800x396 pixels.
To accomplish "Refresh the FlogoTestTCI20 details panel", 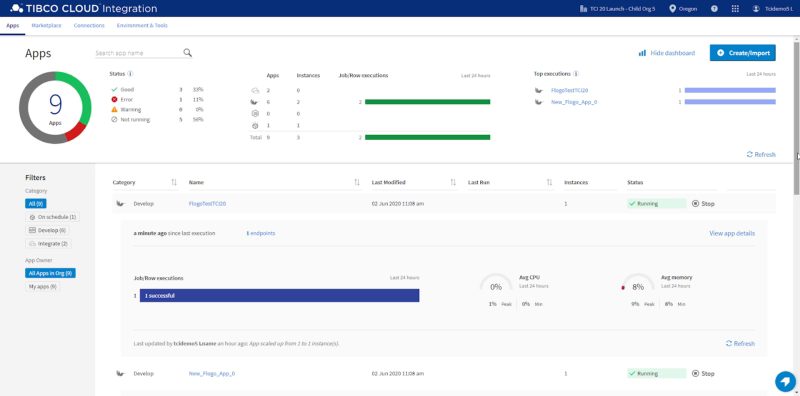I will point(740,343).
